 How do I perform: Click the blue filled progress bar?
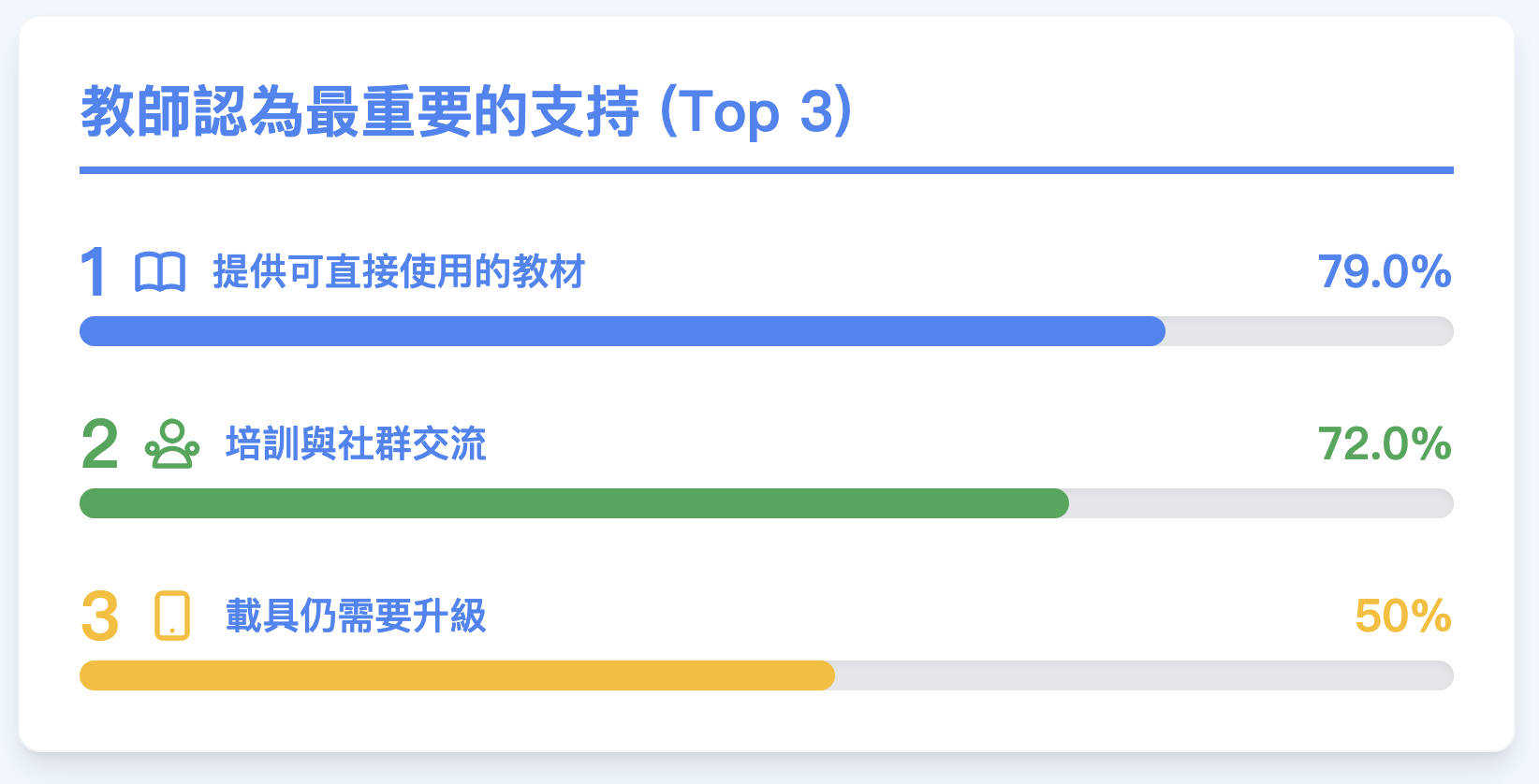pos(622,331)
